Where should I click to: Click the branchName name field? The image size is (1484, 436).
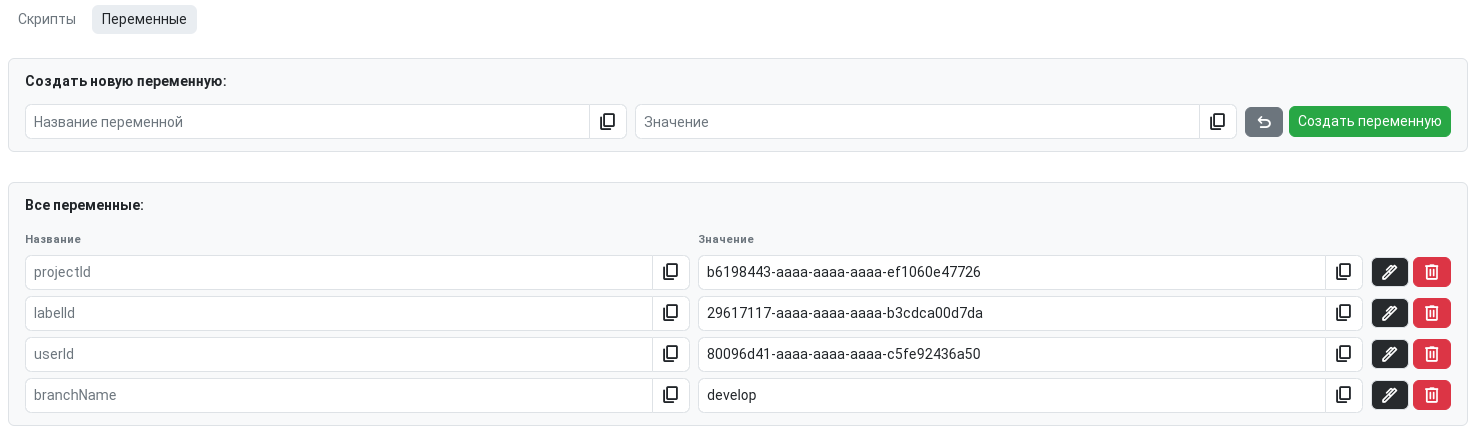[339, 395]
